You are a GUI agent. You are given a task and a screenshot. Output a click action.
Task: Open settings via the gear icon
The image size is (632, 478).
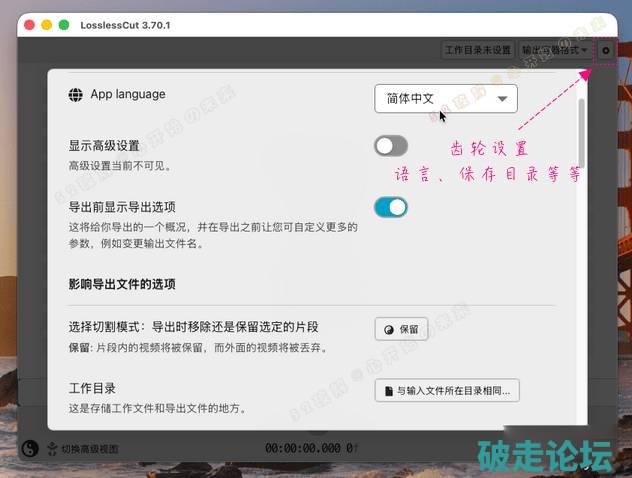click(x=605, y=50)
